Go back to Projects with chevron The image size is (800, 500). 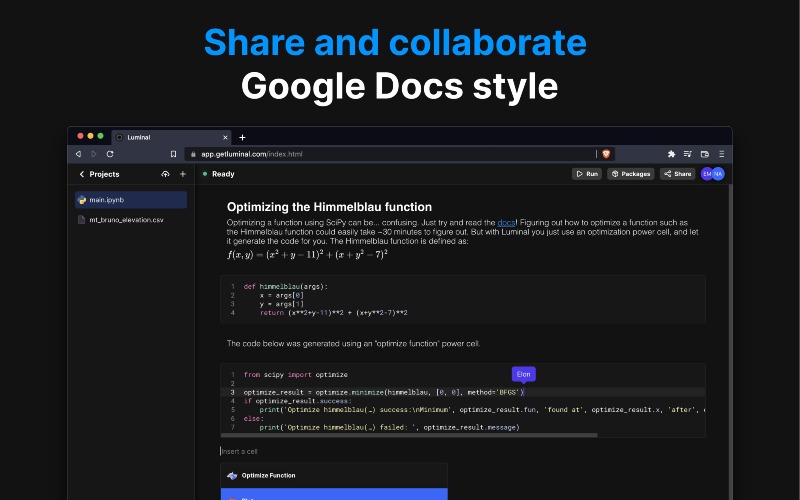click(x=82, y=174)
